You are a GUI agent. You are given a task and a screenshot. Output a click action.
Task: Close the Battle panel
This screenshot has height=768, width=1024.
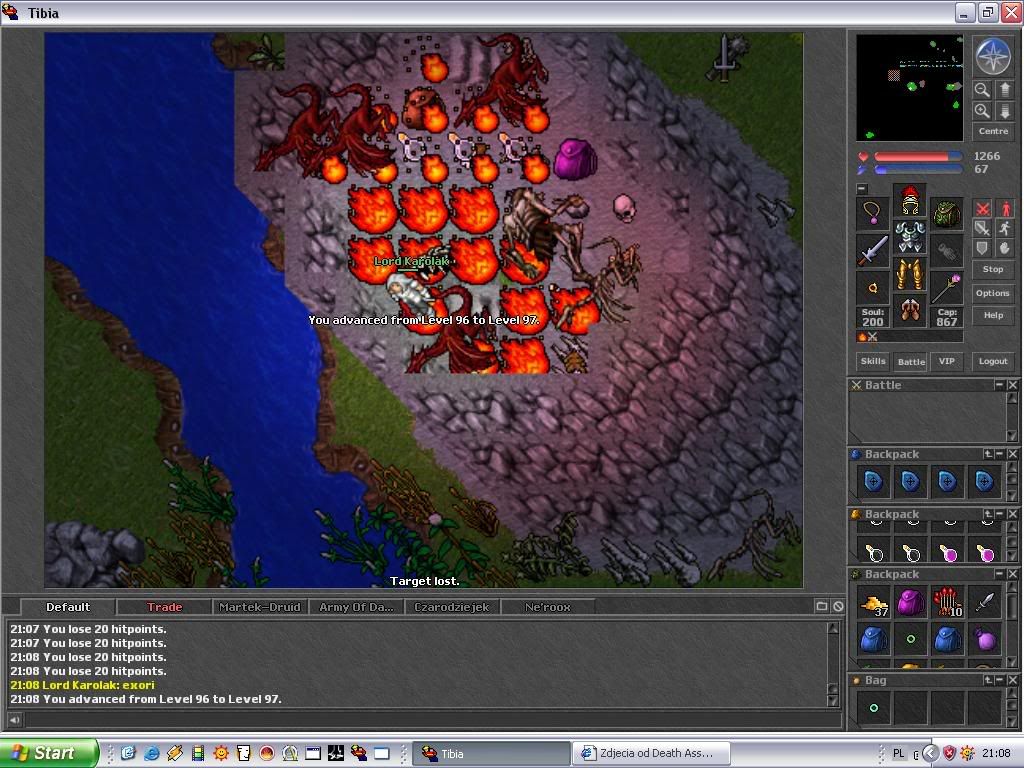[1012, 385]
